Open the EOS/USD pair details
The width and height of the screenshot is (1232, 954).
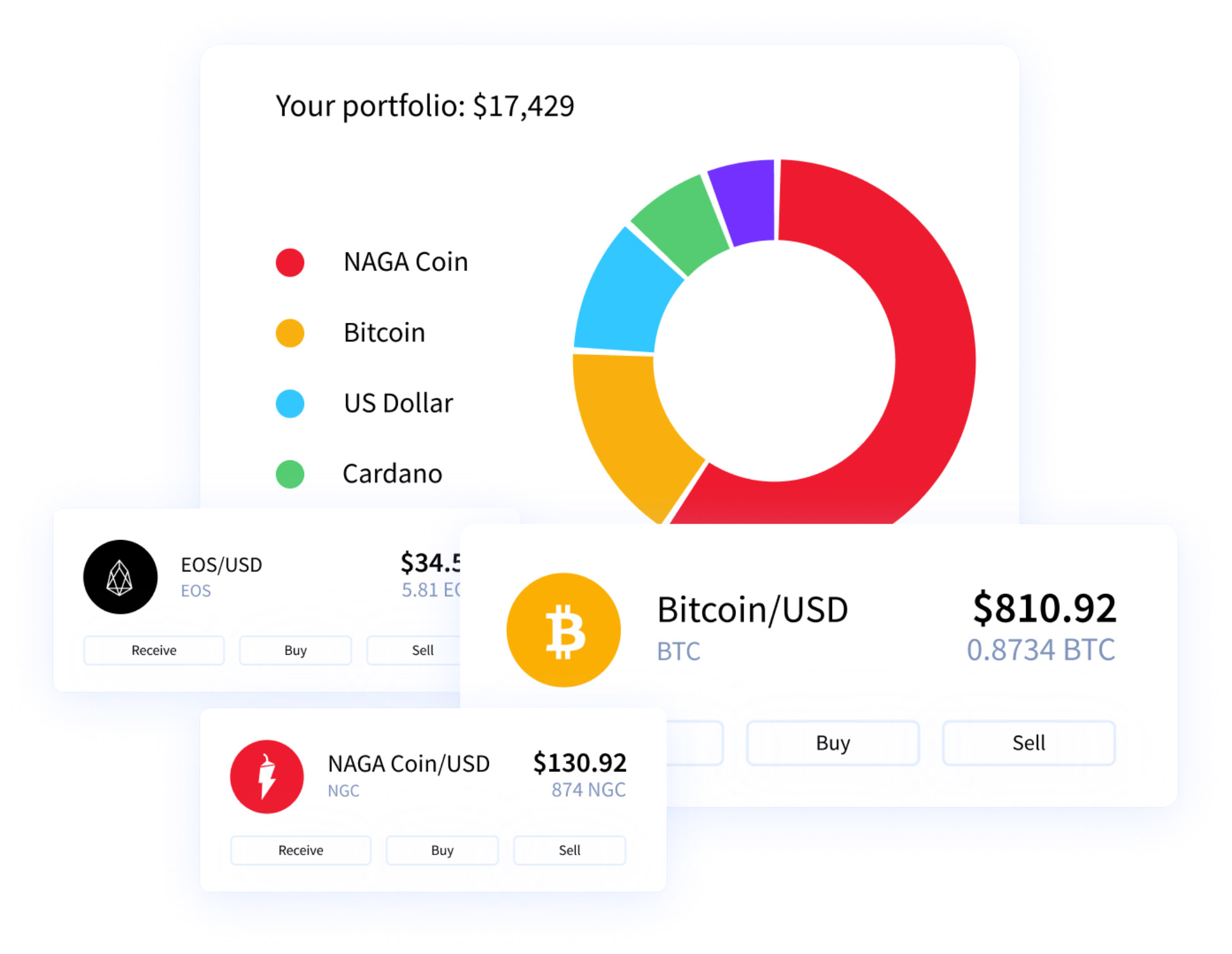pyautogui.click(x=220, y=564)
